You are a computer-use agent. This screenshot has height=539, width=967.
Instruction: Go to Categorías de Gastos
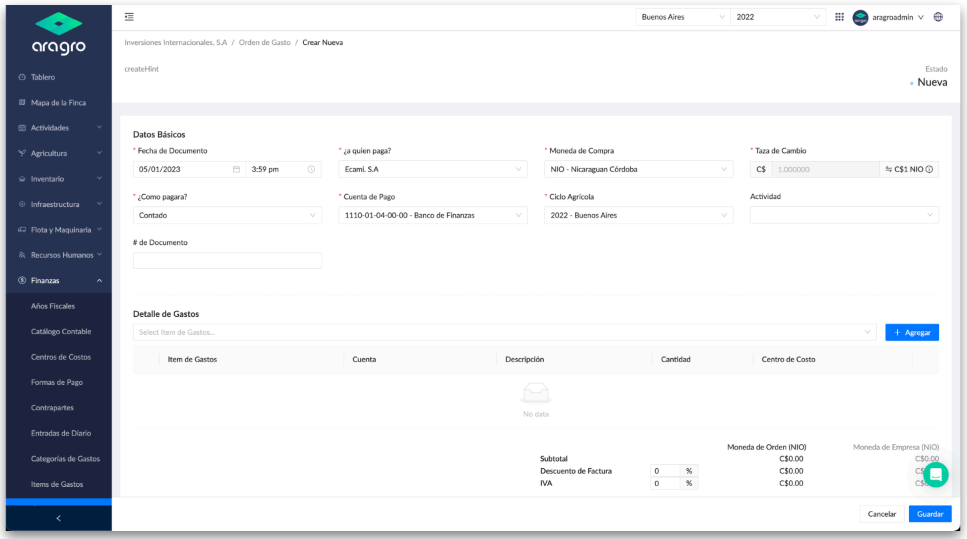[x=65, y=459]
